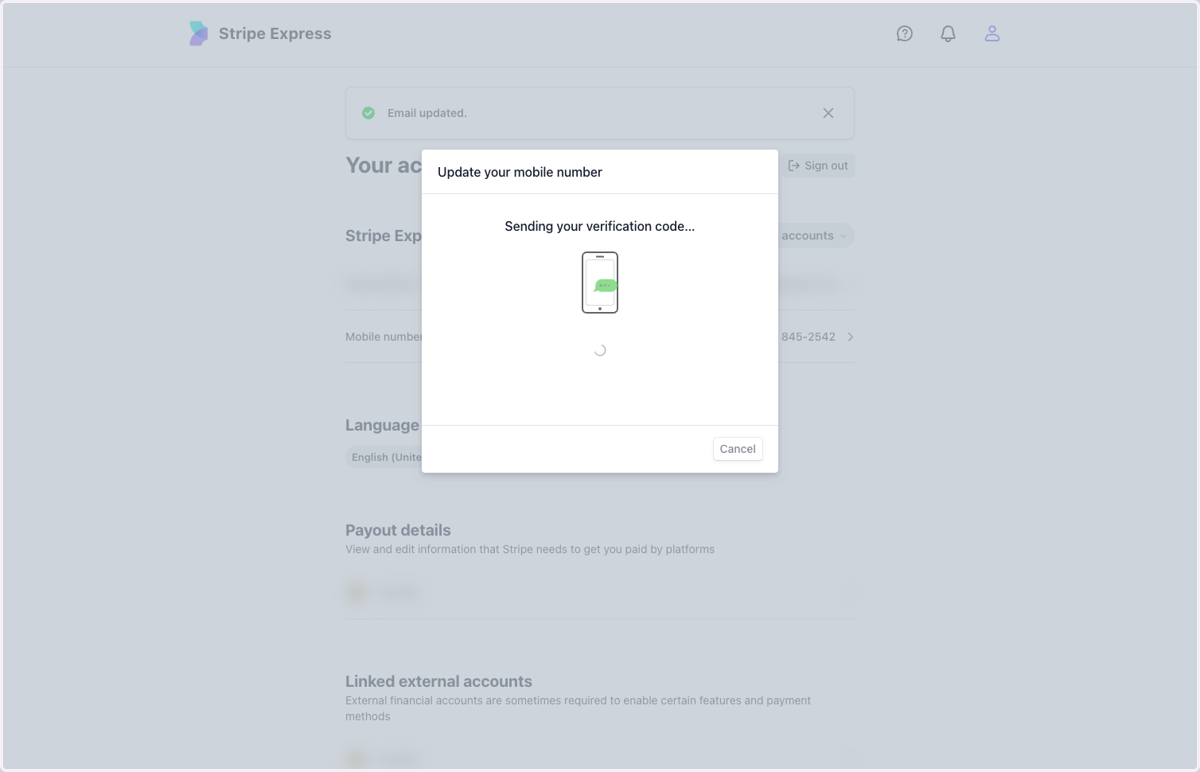Select the English language chip
Screen dimensions: 1200x772
click(384, 457)
